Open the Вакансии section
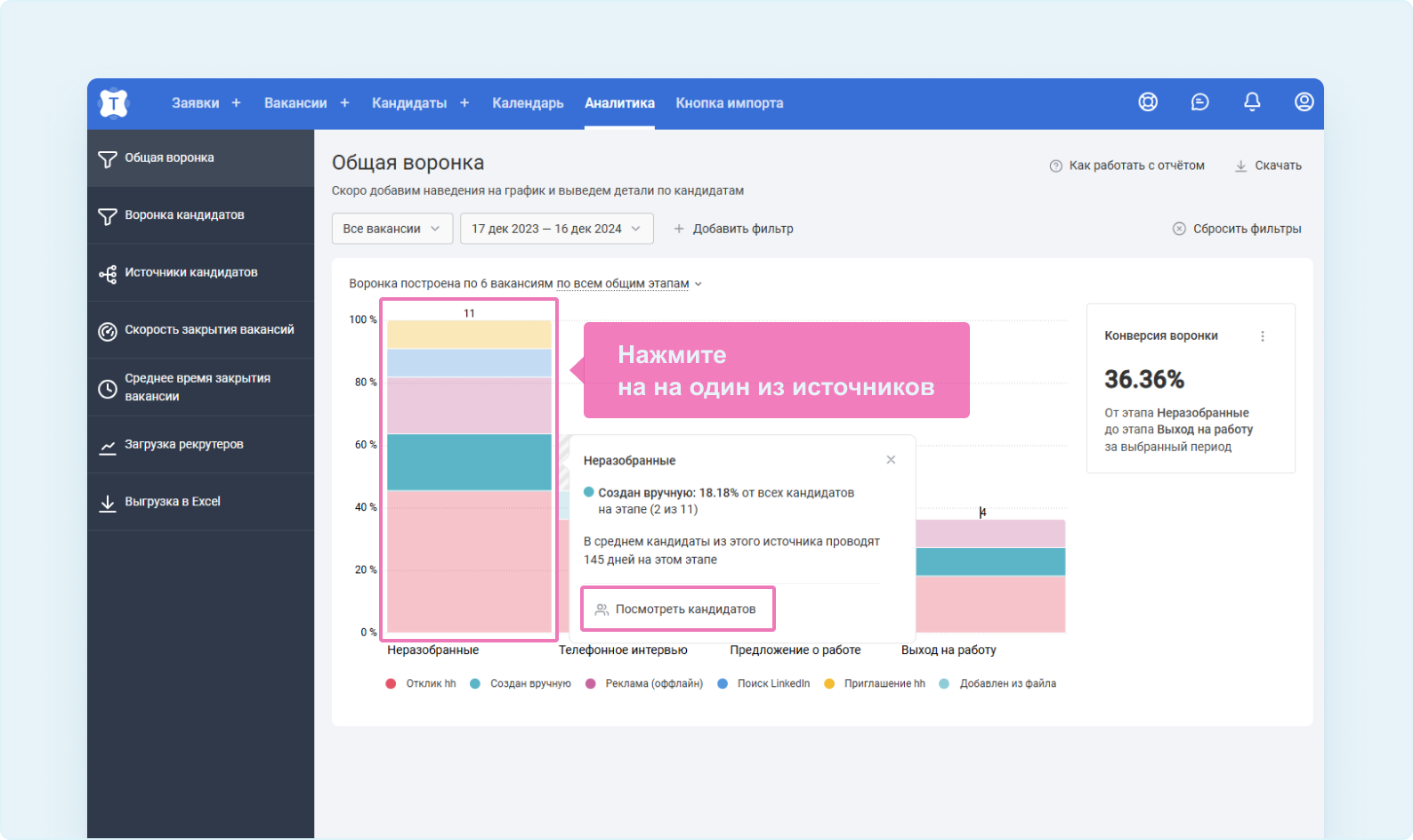Image resolution: width=1413 pixels, height=840 pixels. click(295, 103)
